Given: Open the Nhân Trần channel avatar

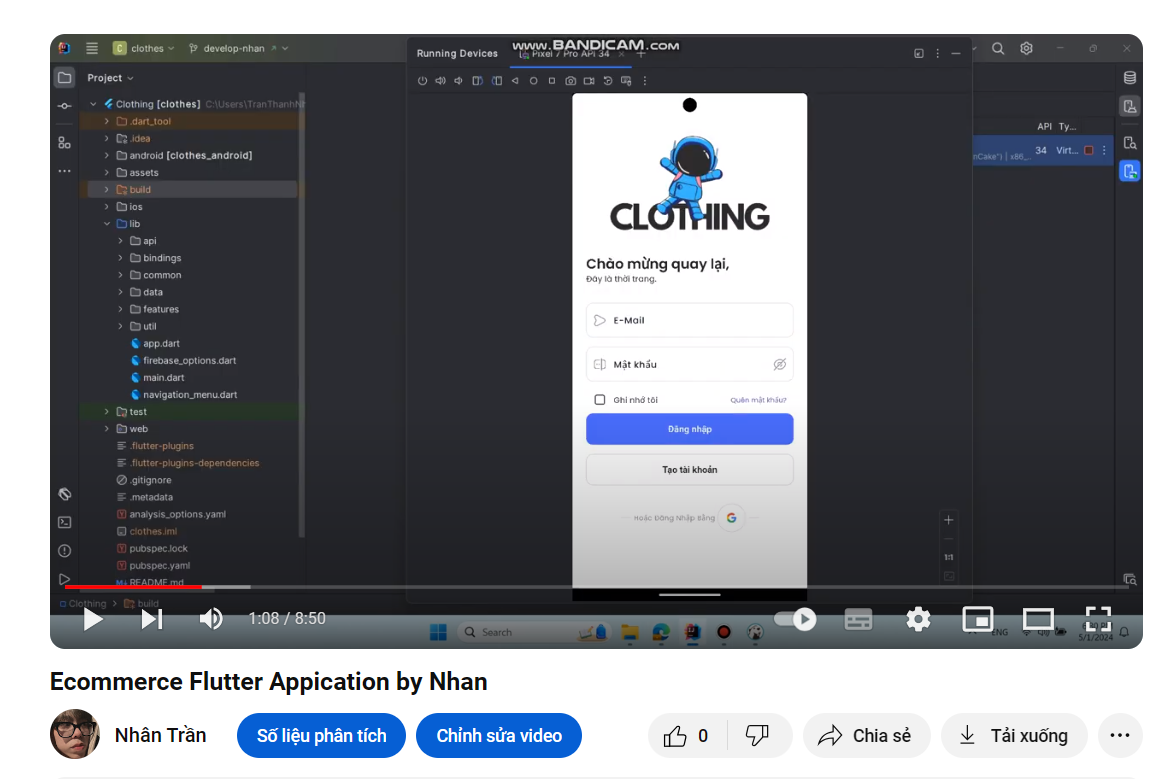Looking at the screenshot, I should click(x=75, y=735).
